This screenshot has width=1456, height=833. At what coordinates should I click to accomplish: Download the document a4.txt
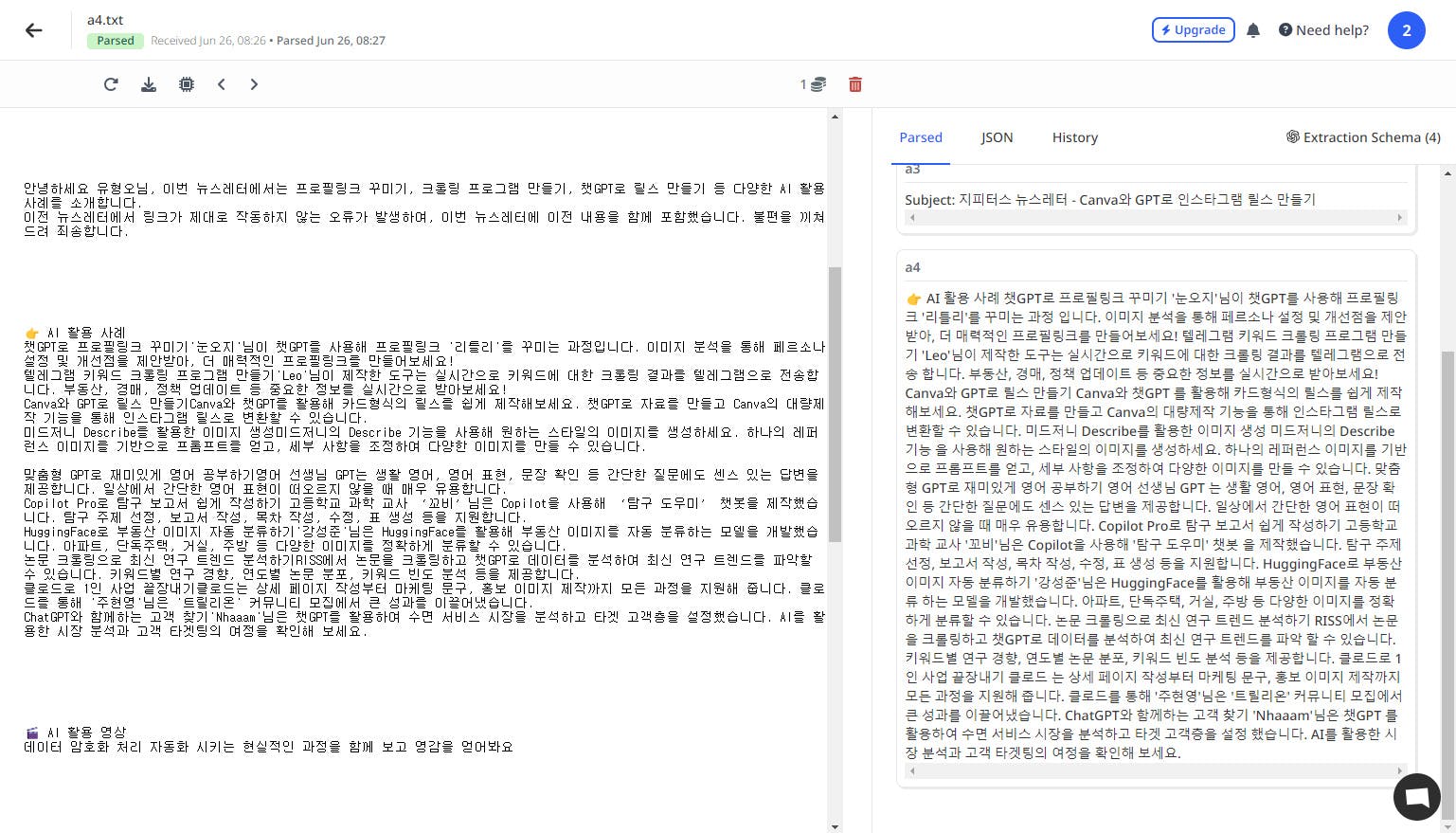click(149, 84)
